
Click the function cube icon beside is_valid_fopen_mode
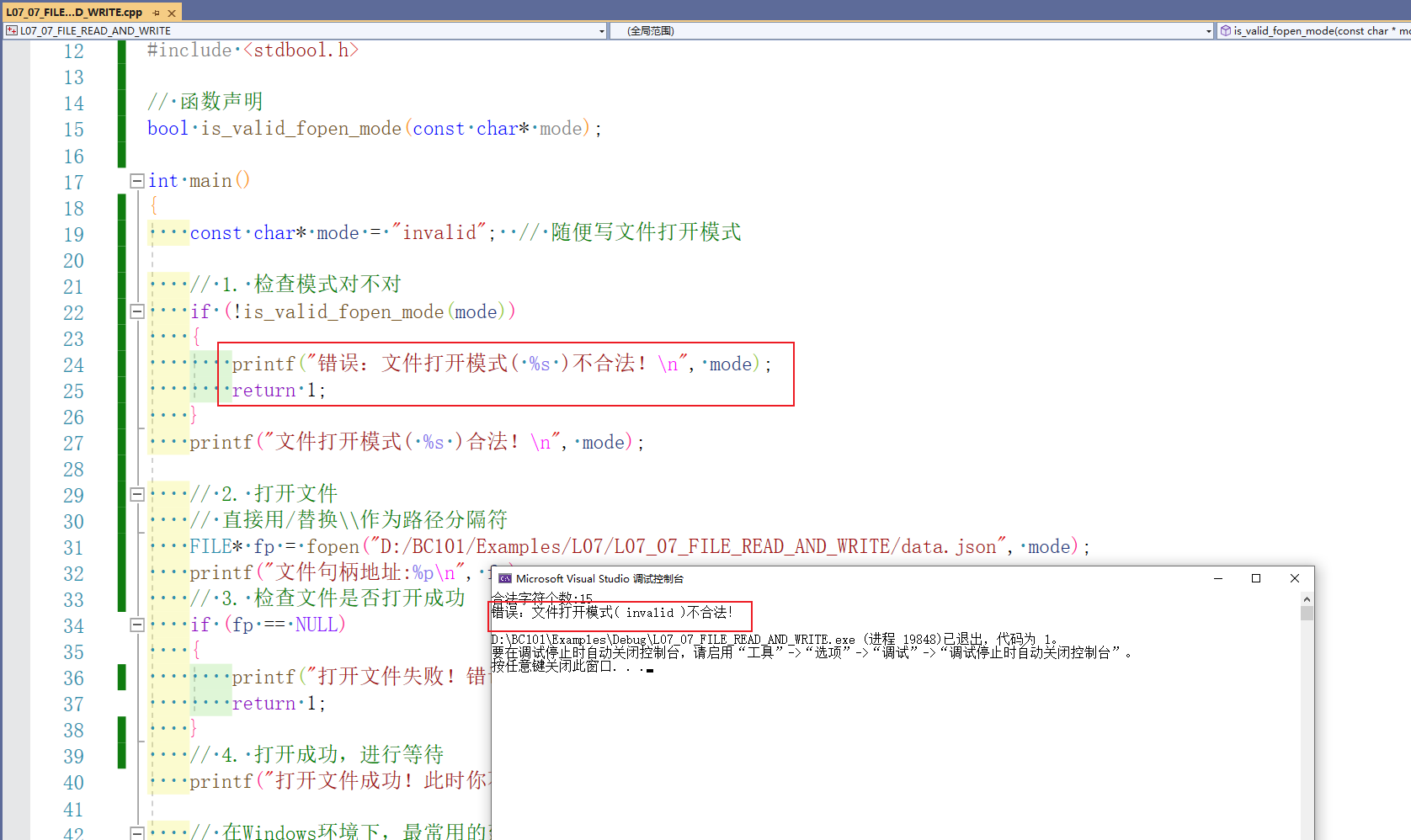(1226, 30)
